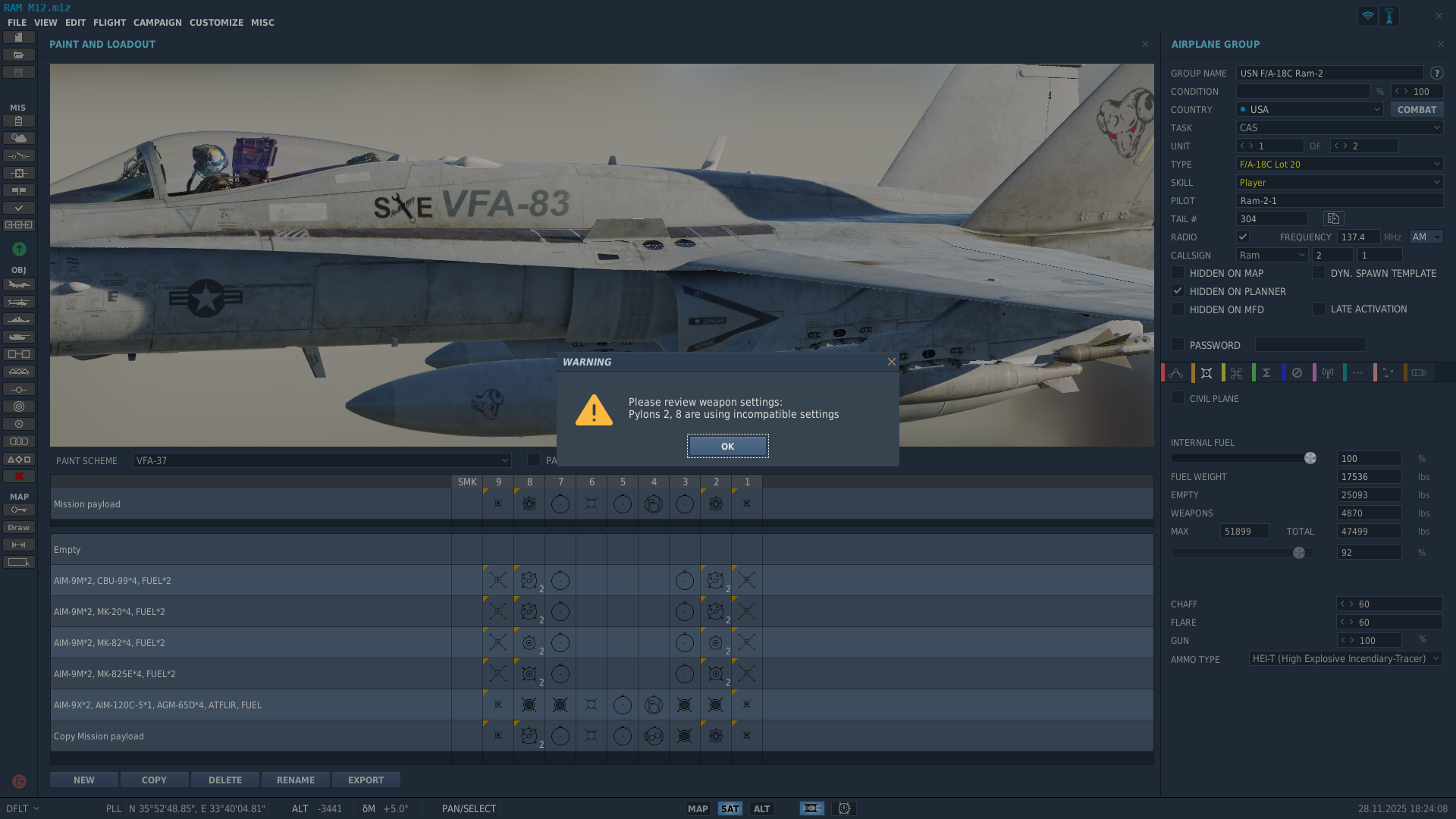Open the Route tab icon
The image size is (1456, 819).
(x=1176, y=373)
